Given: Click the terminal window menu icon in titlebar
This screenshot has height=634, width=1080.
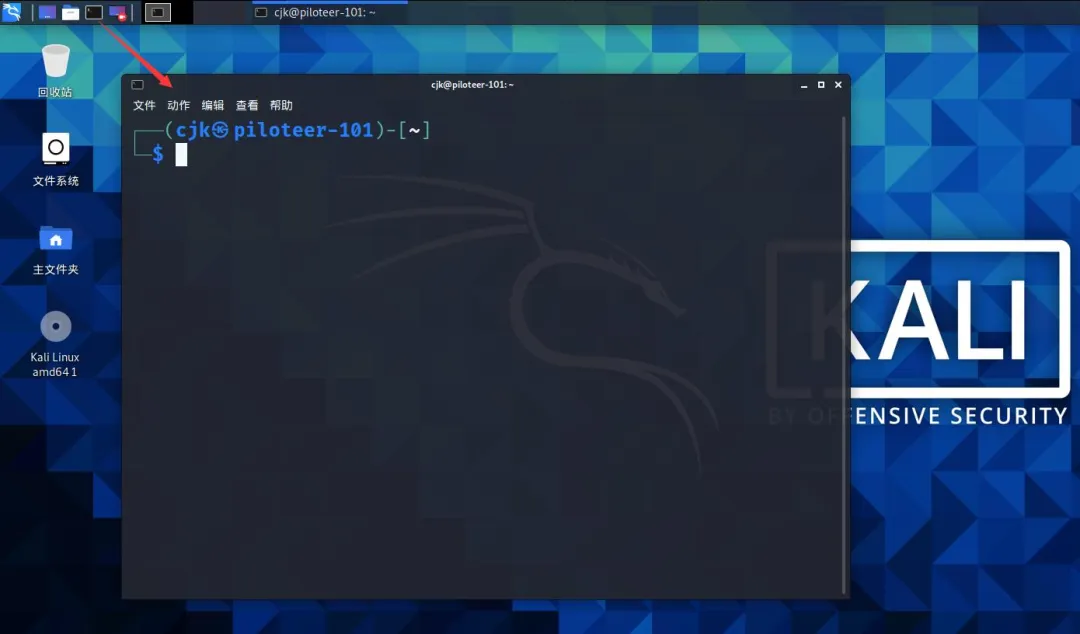Looking at the screenshot, I should [138, 85].
